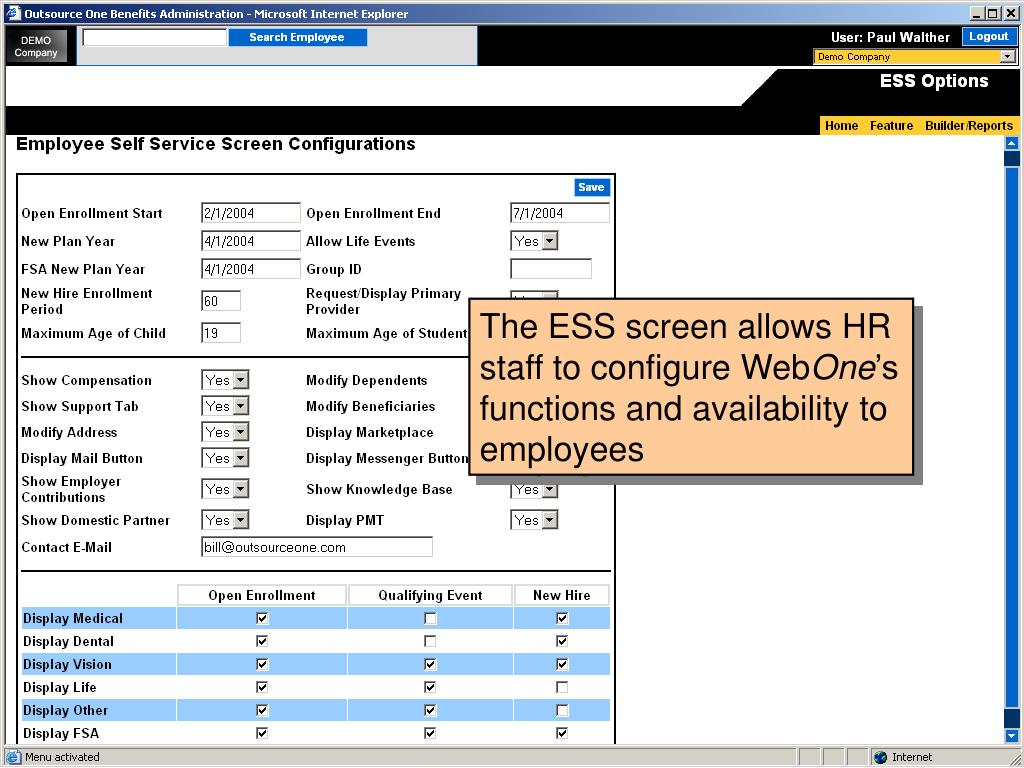Open the Allow Life Events dropdown
This screenshot has width=1024, height=768.
(x=549, y=241)
